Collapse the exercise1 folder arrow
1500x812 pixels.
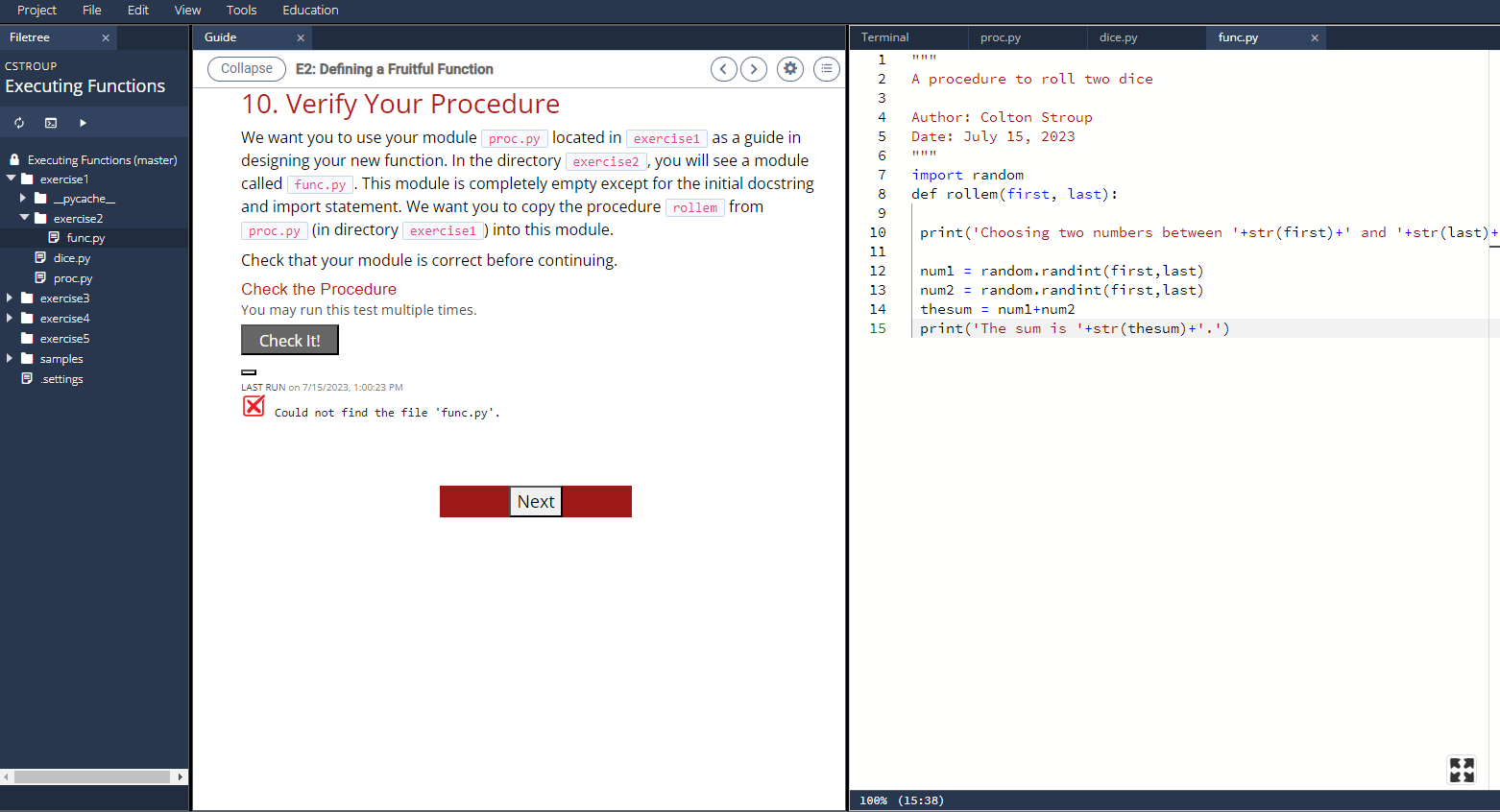pyautogui.click(x=11, y=179)
